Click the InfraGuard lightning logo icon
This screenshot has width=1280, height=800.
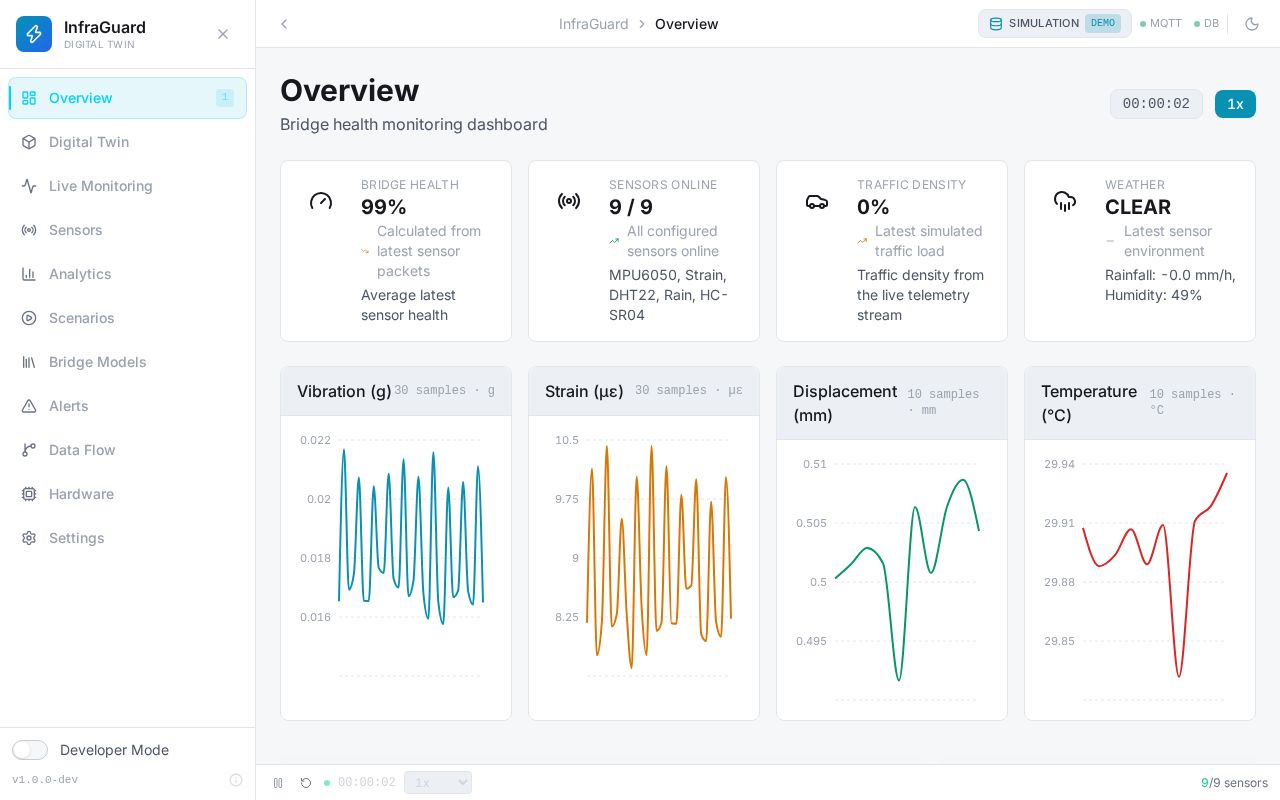coord(34,34)
